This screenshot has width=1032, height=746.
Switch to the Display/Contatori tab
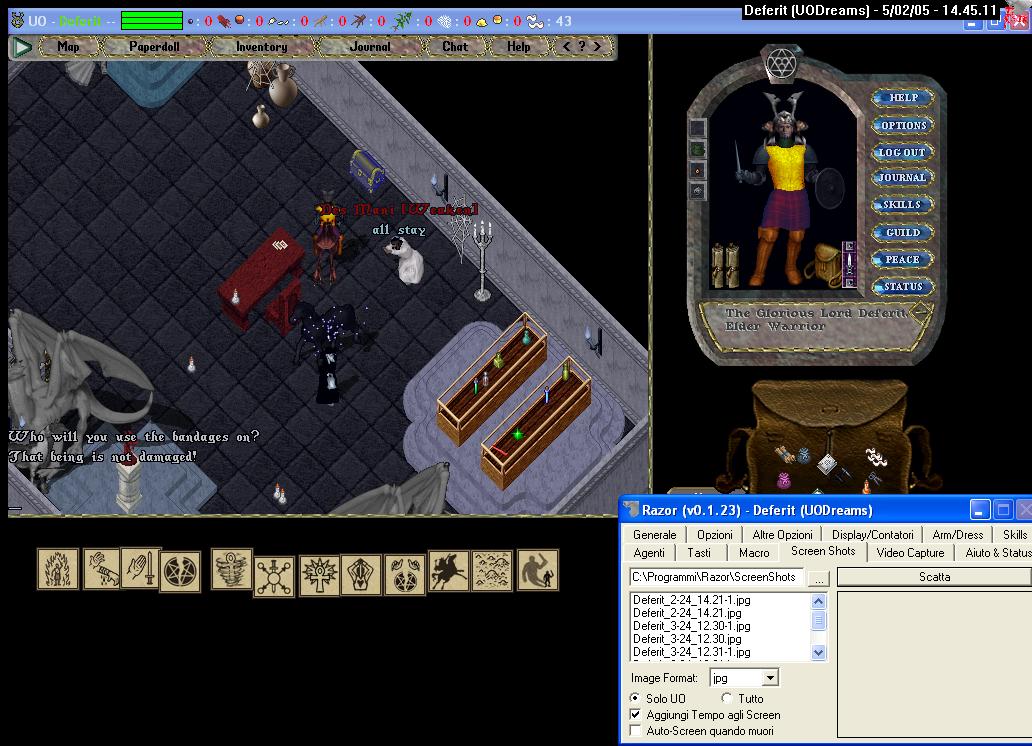coord(873,535)
